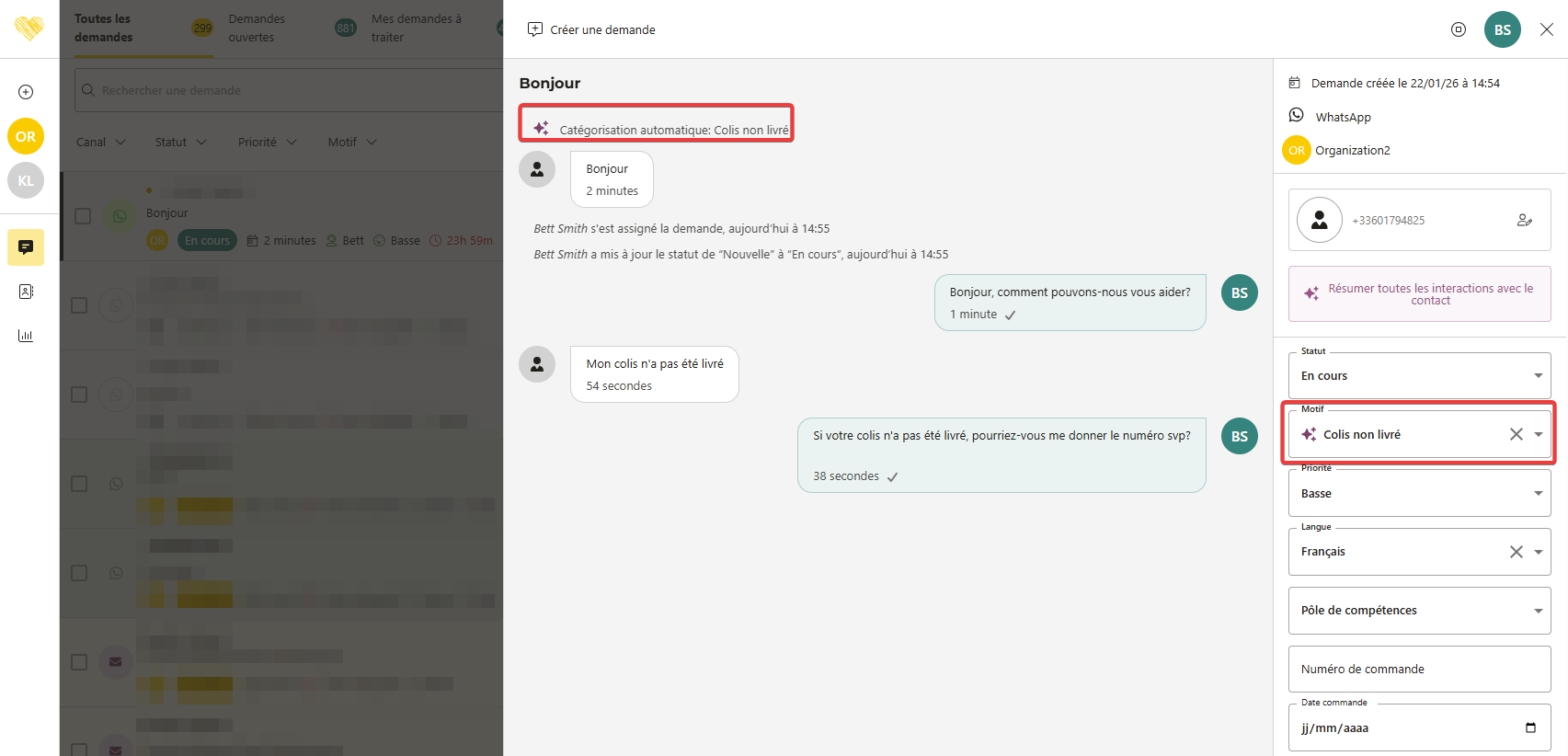Click the Numéro de commande field
The height and width of the screenshot is (756, 1568).
[1419, 670]
